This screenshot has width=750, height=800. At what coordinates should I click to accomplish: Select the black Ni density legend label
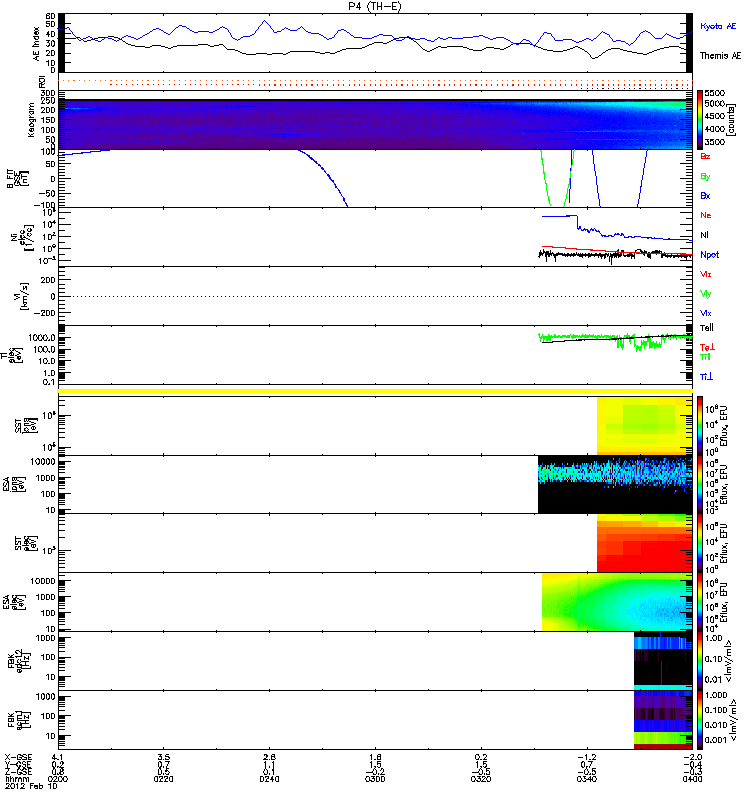tap(704, 235)
